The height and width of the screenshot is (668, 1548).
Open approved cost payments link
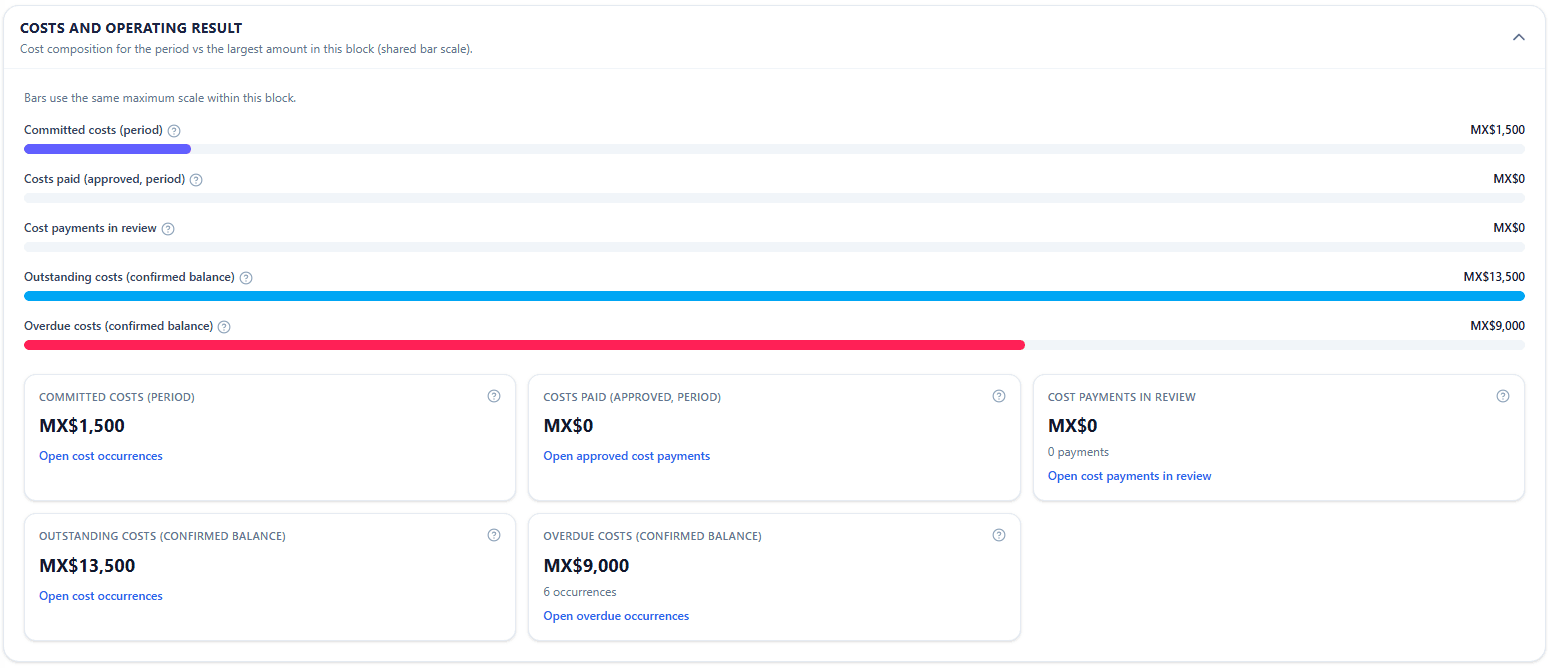coord(627,456)
